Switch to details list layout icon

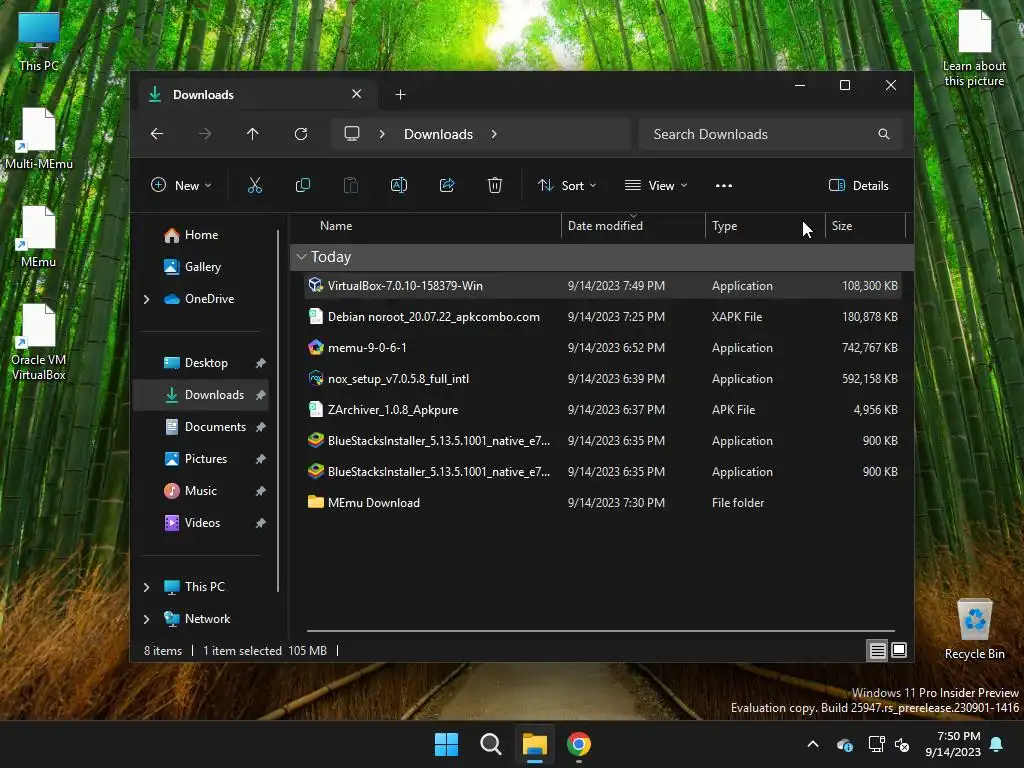[877, 650]
